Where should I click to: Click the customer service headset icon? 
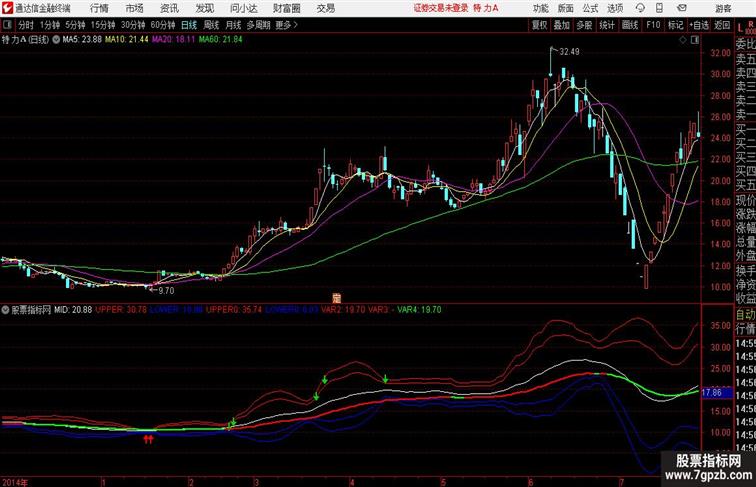tap(640, 8)
